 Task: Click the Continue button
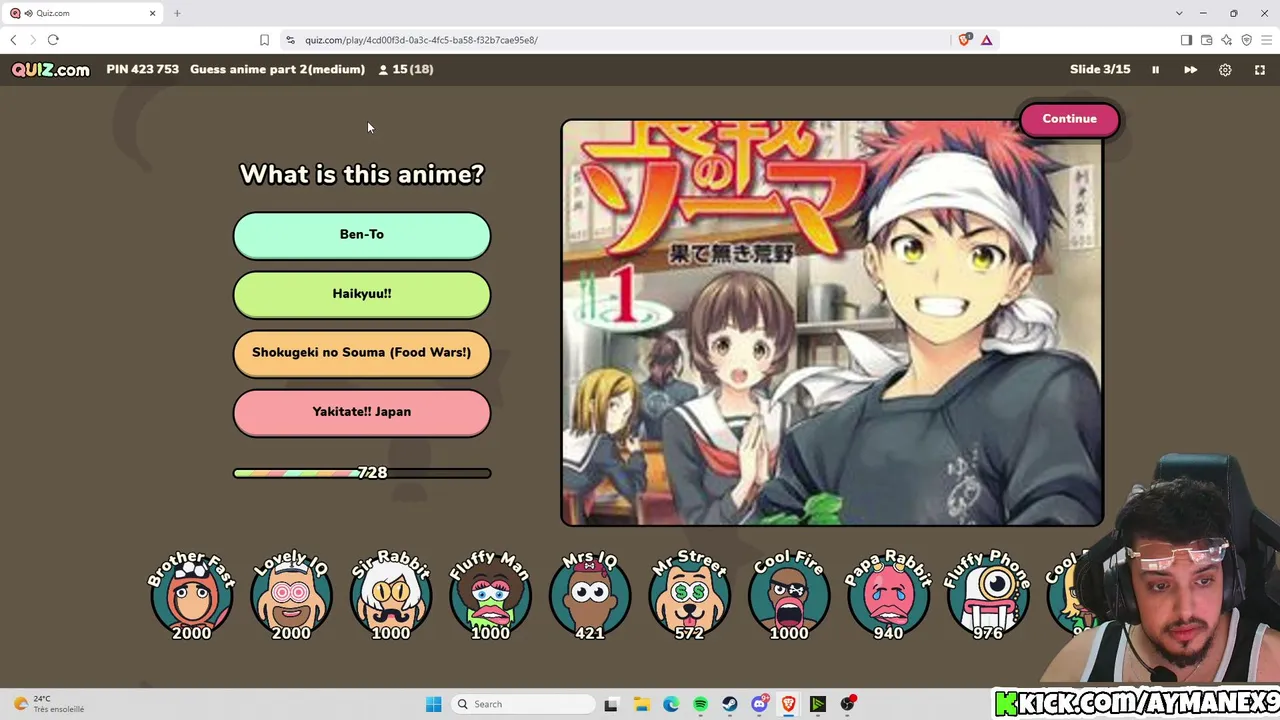click(x=1070, y=119)
